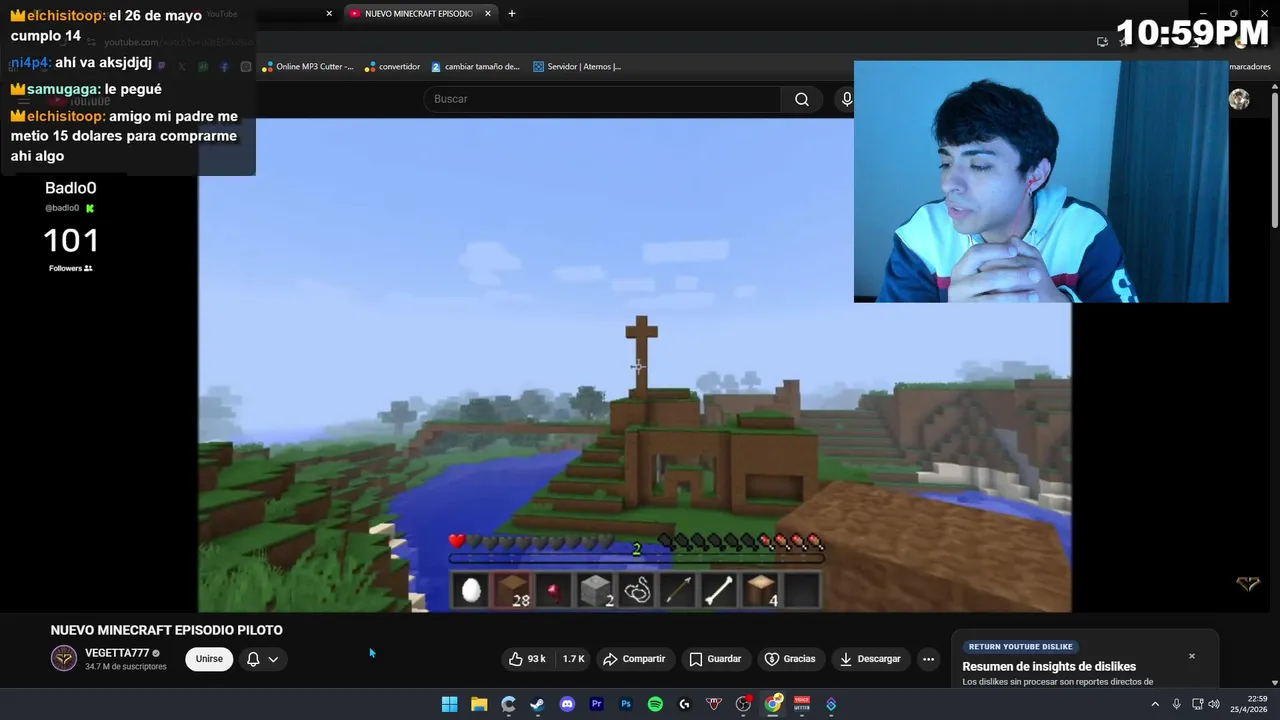Click the Unirse join button
This screenshot has width=1280, height=720.
tap(209, 659)
